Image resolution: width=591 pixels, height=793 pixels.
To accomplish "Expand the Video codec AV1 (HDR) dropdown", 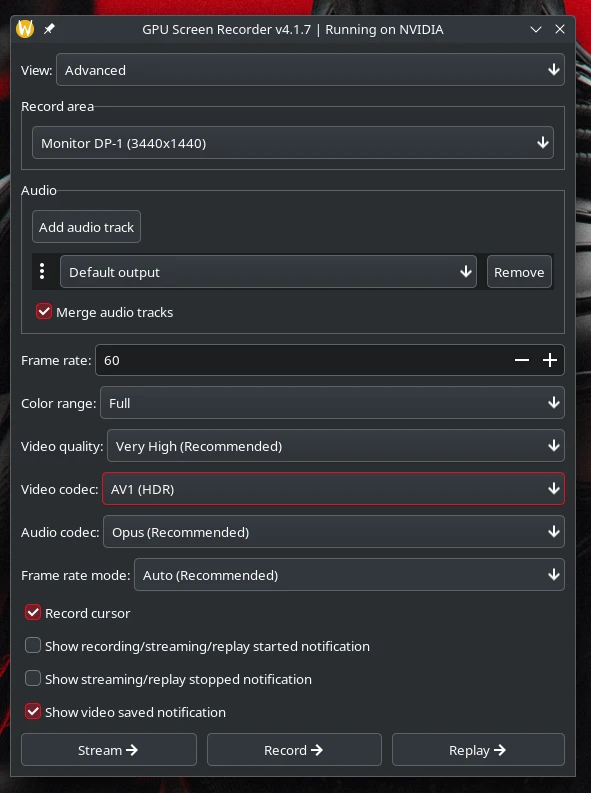I will coord(333,489).
